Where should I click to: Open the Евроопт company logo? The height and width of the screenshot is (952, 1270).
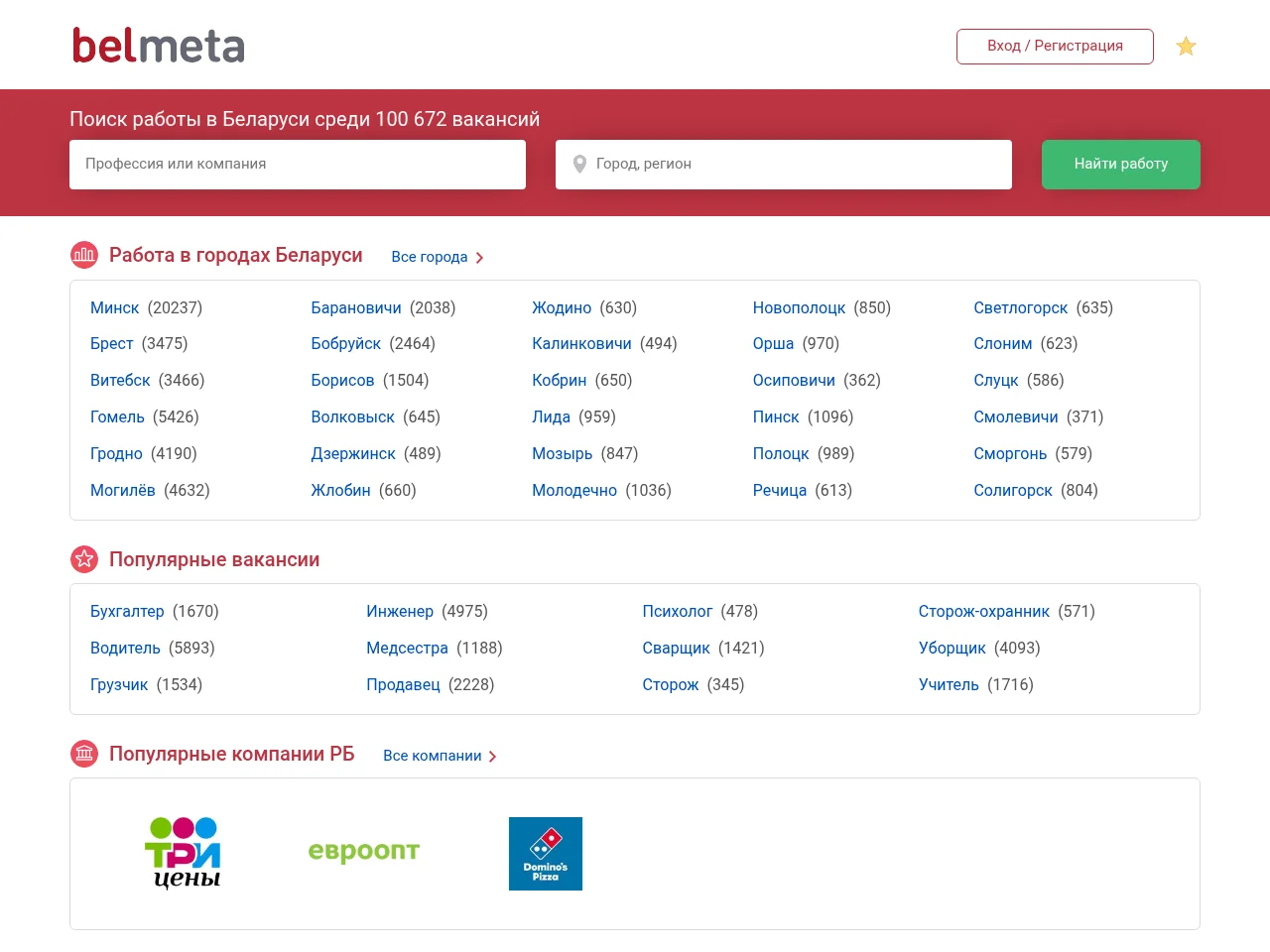[364, 852]
